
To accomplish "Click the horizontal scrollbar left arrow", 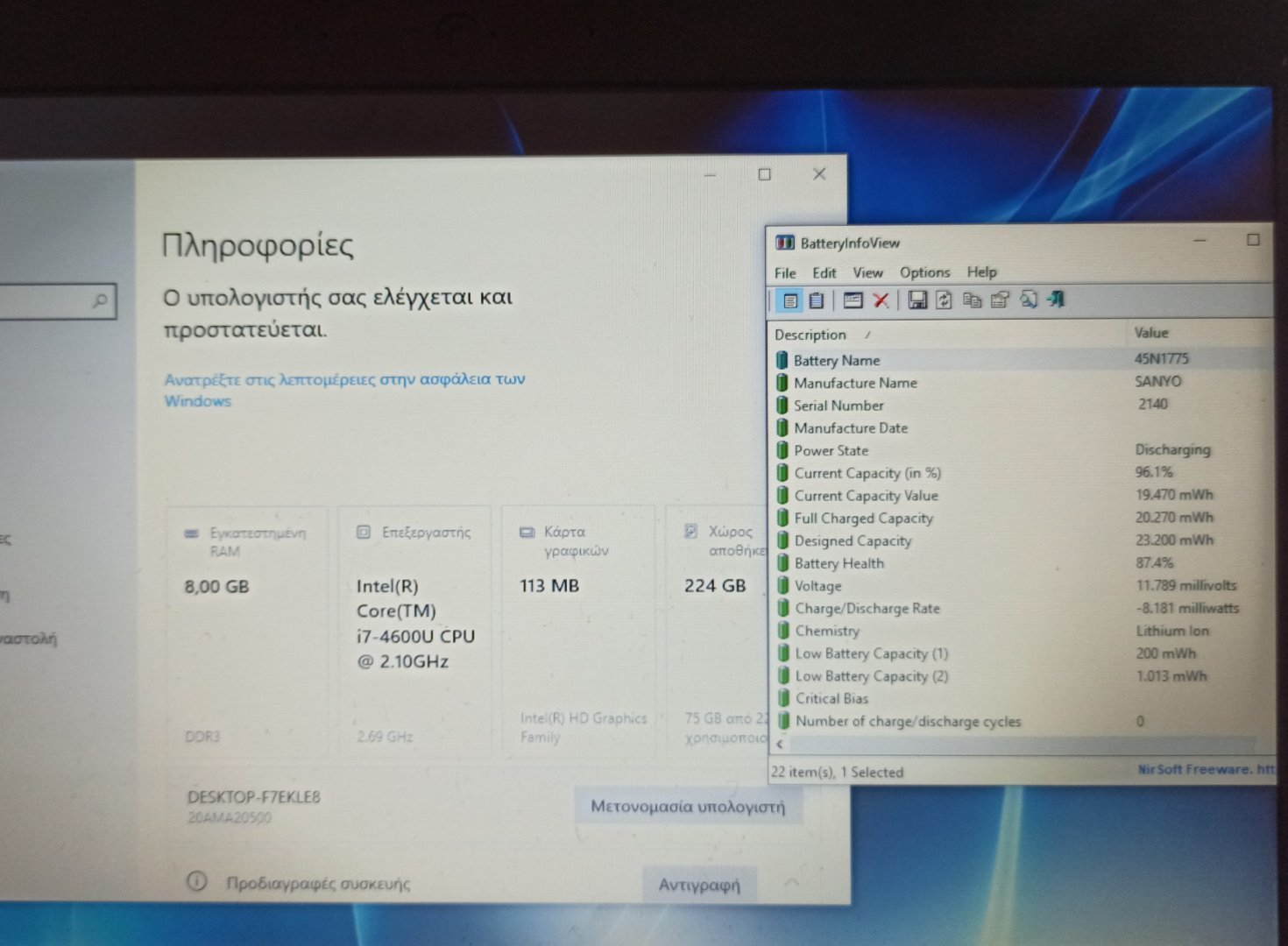I will point(779,745).
